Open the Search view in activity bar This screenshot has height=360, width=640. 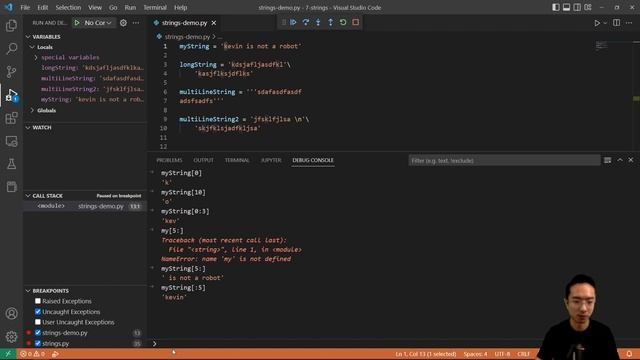[x=11, y=49]
